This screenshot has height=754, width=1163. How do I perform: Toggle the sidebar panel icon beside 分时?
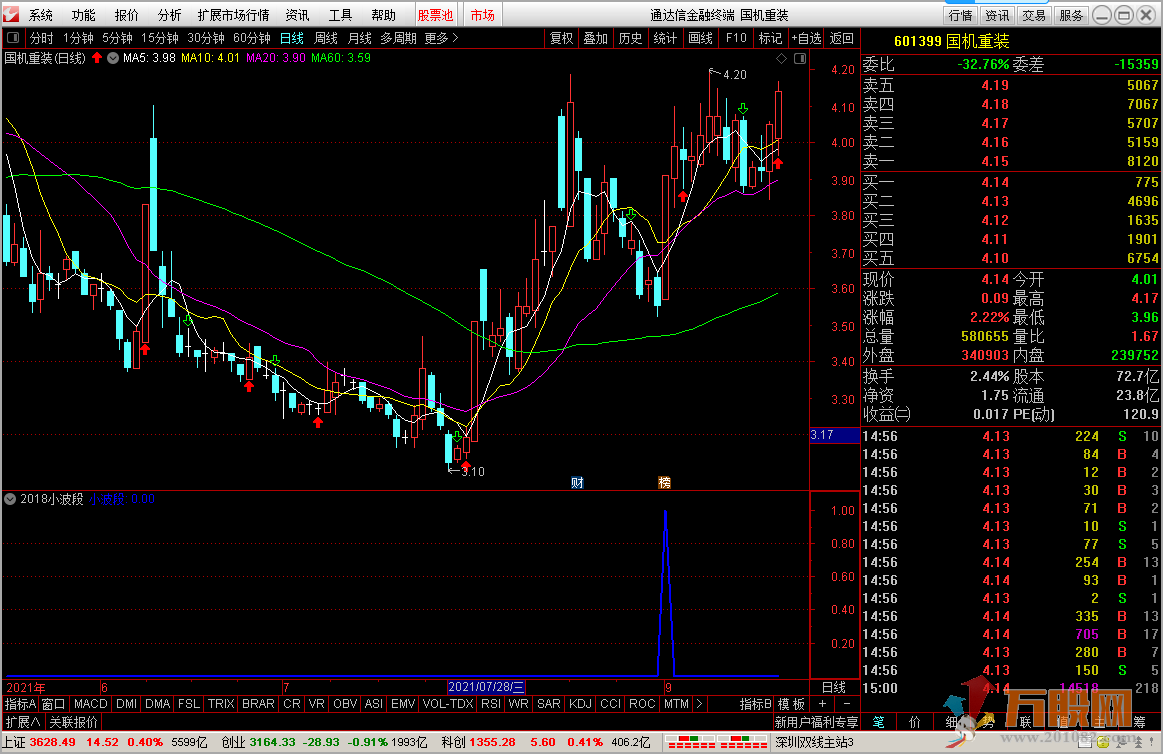tap(13, 38)
